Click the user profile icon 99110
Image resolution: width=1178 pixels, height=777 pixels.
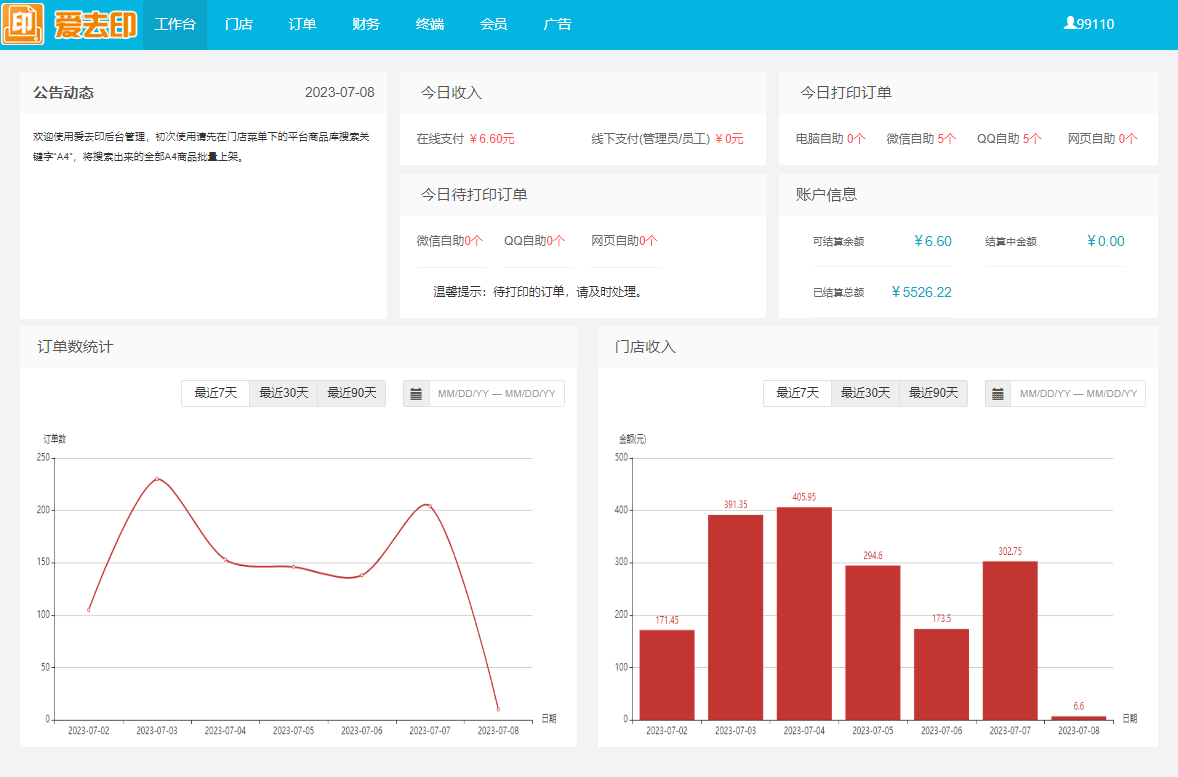point(1070,23)
